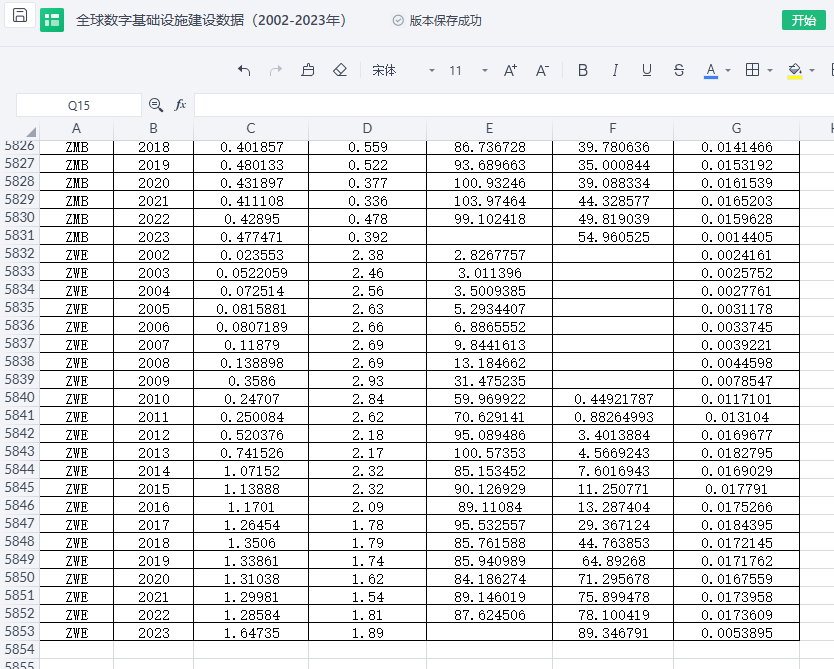This screenshot has height=669, width=834.
Task: Apply the font color A icon
Action: (x=711, y=71)
